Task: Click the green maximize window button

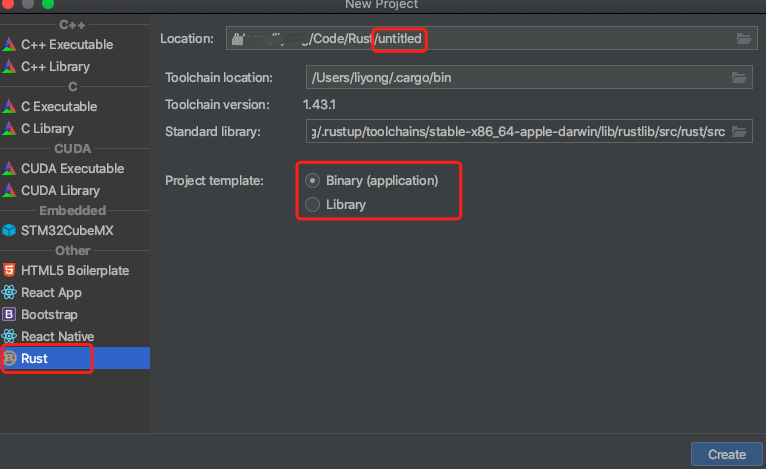Action: (x=48, y=4)
